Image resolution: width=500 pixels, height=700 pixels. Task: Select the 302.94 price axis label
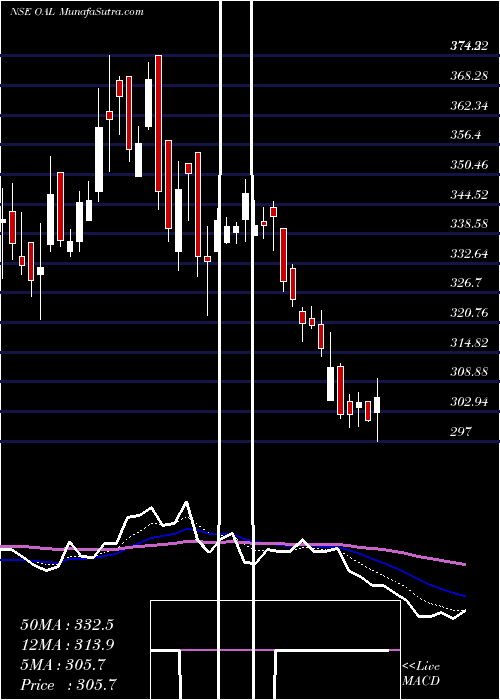click(x=468, y=402)
